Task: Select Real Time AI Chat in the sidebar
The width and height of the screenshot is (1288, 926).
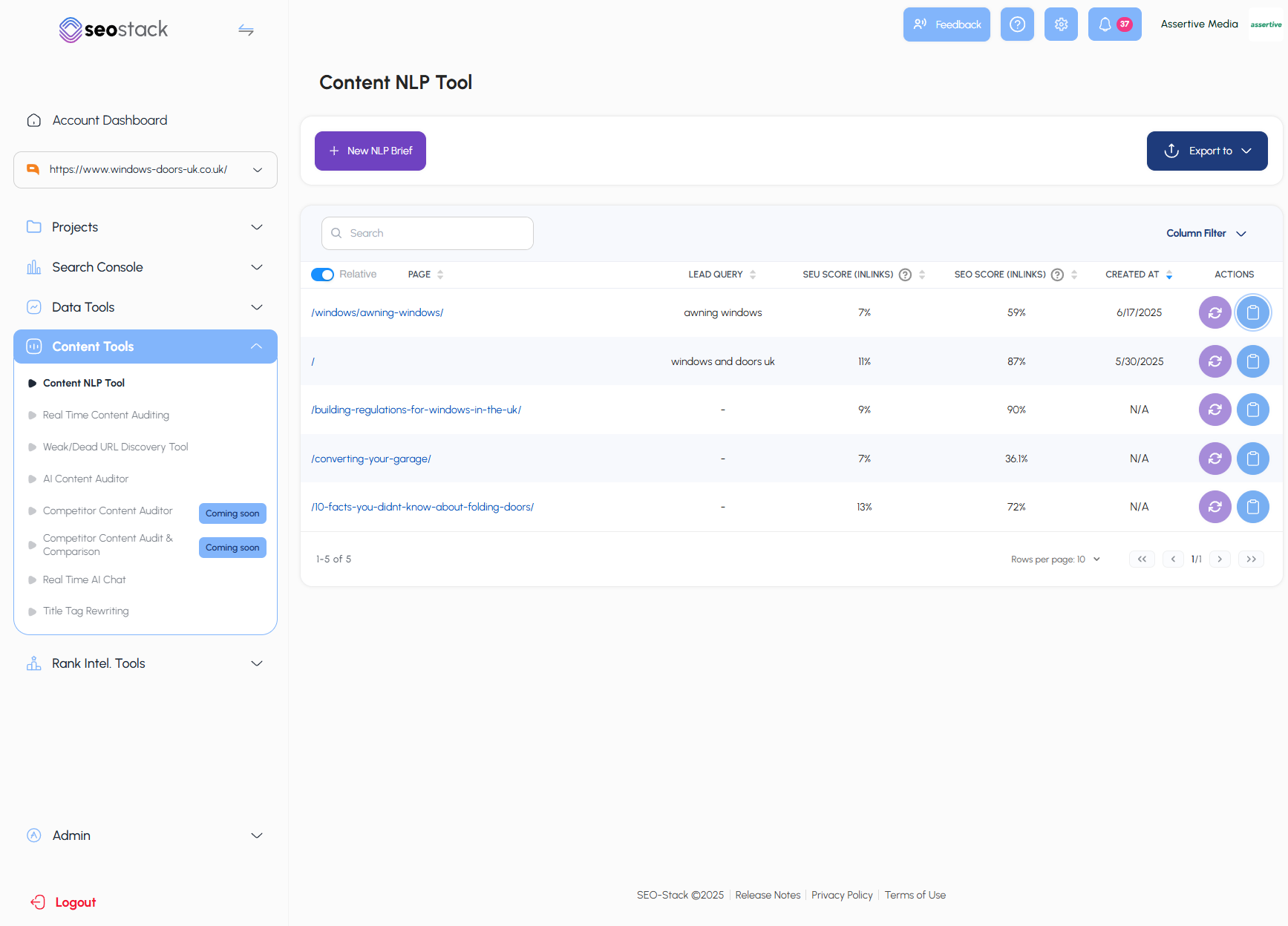Action: coord(85,579)
